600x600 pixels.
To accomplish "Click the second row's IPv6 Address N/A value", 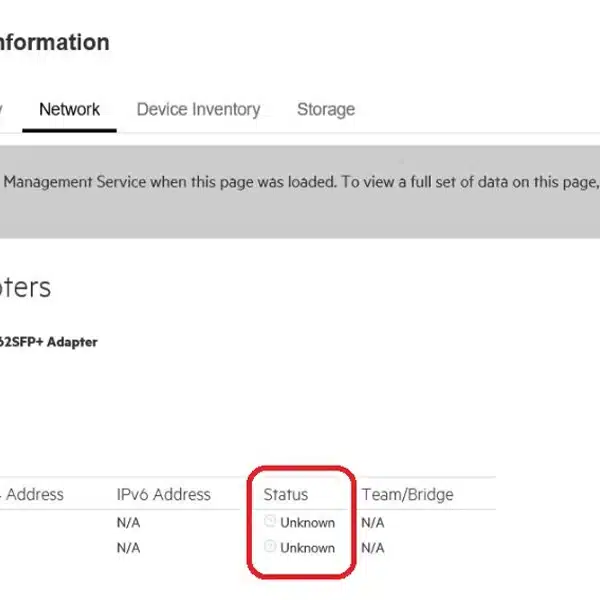I will pos(128,548).
